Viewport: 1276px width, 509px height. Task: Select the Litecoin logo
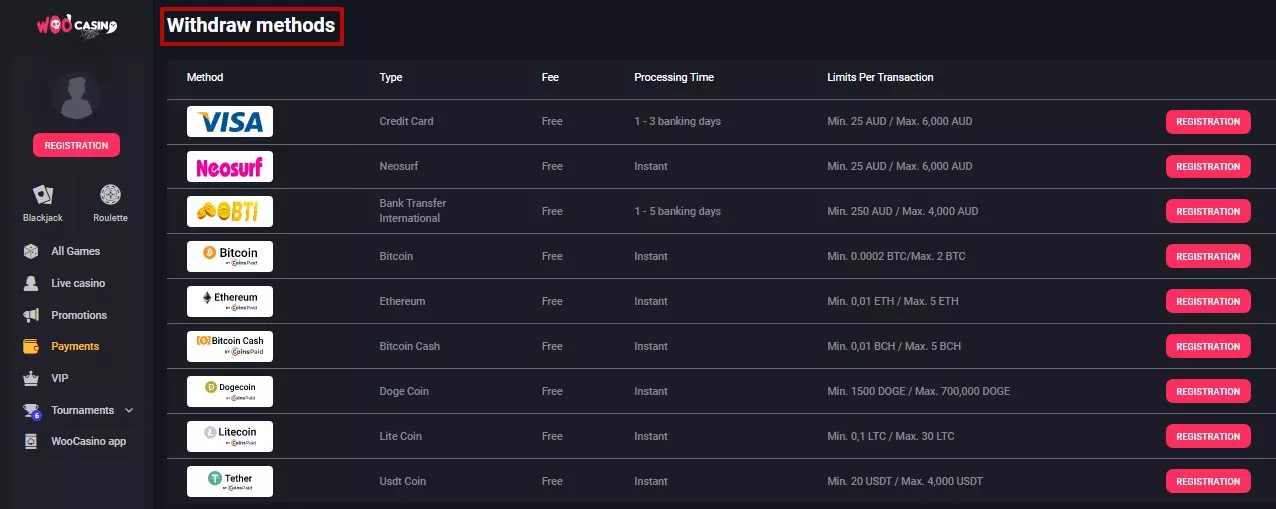(230, 436)
